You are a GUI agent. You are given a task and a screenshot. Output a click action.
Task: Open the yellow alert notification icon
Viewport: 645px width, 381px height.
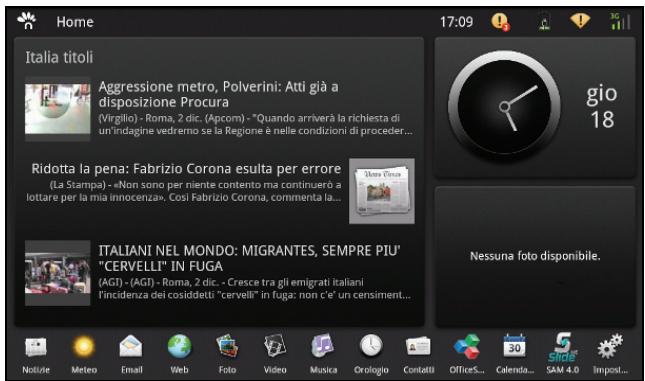point(500,21)
